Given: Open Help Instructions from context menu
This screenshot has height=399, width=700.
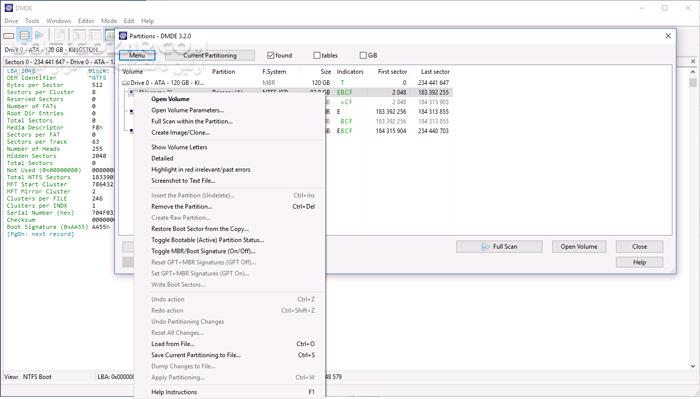Looking at the screenshot, I should coord(230,392).
